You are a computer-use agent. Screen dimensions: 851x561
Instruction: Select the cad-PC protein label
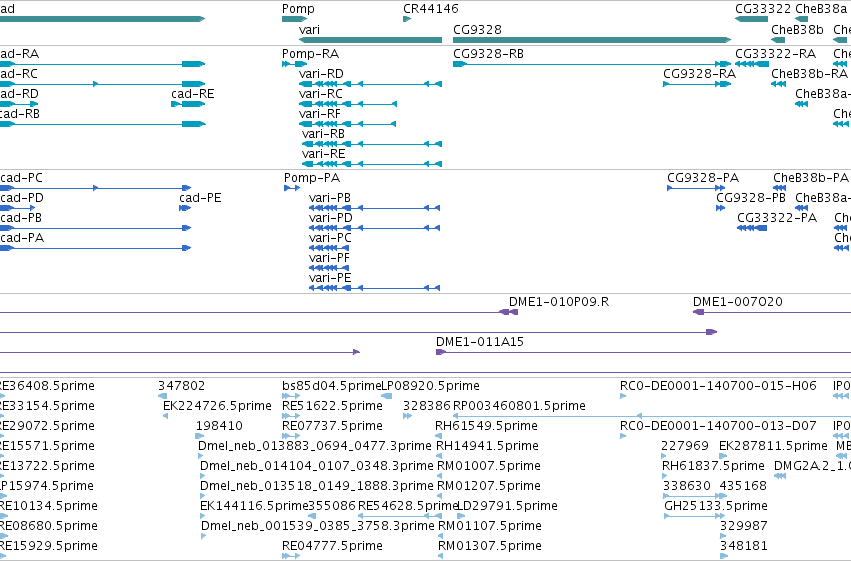click(22, 178)
